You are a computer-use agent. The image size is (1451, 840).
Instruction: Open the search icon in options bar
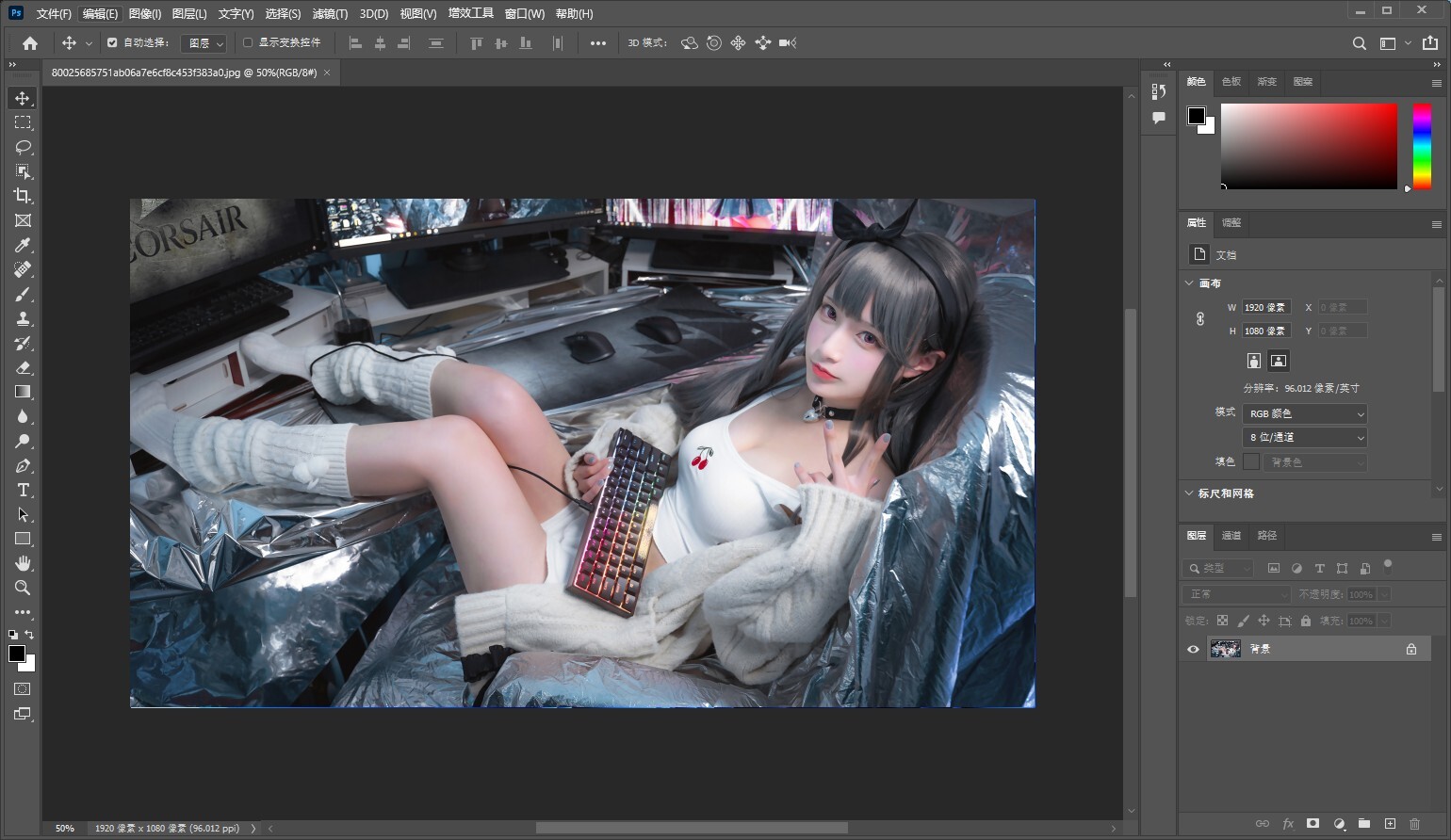[1359, 43]
